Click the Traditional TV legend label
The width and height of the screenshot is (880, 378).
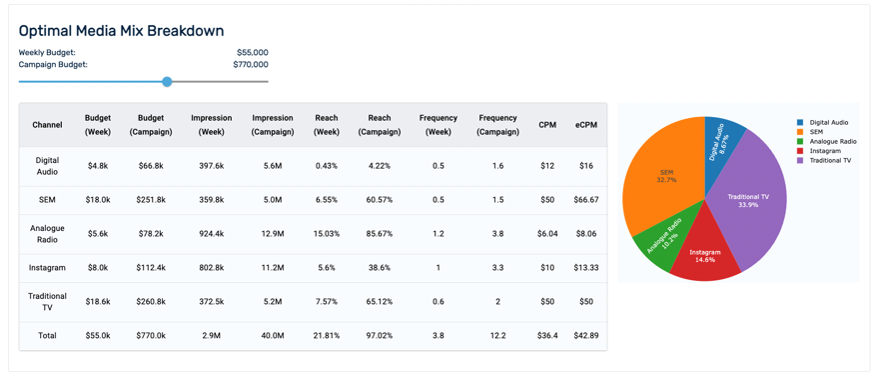[830, 160]
